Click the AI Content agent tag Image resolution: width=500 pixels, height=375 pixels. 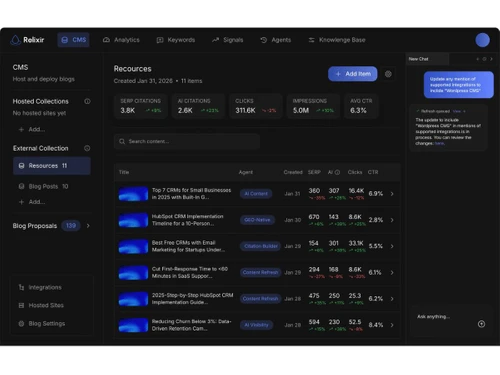coord(256,194)
